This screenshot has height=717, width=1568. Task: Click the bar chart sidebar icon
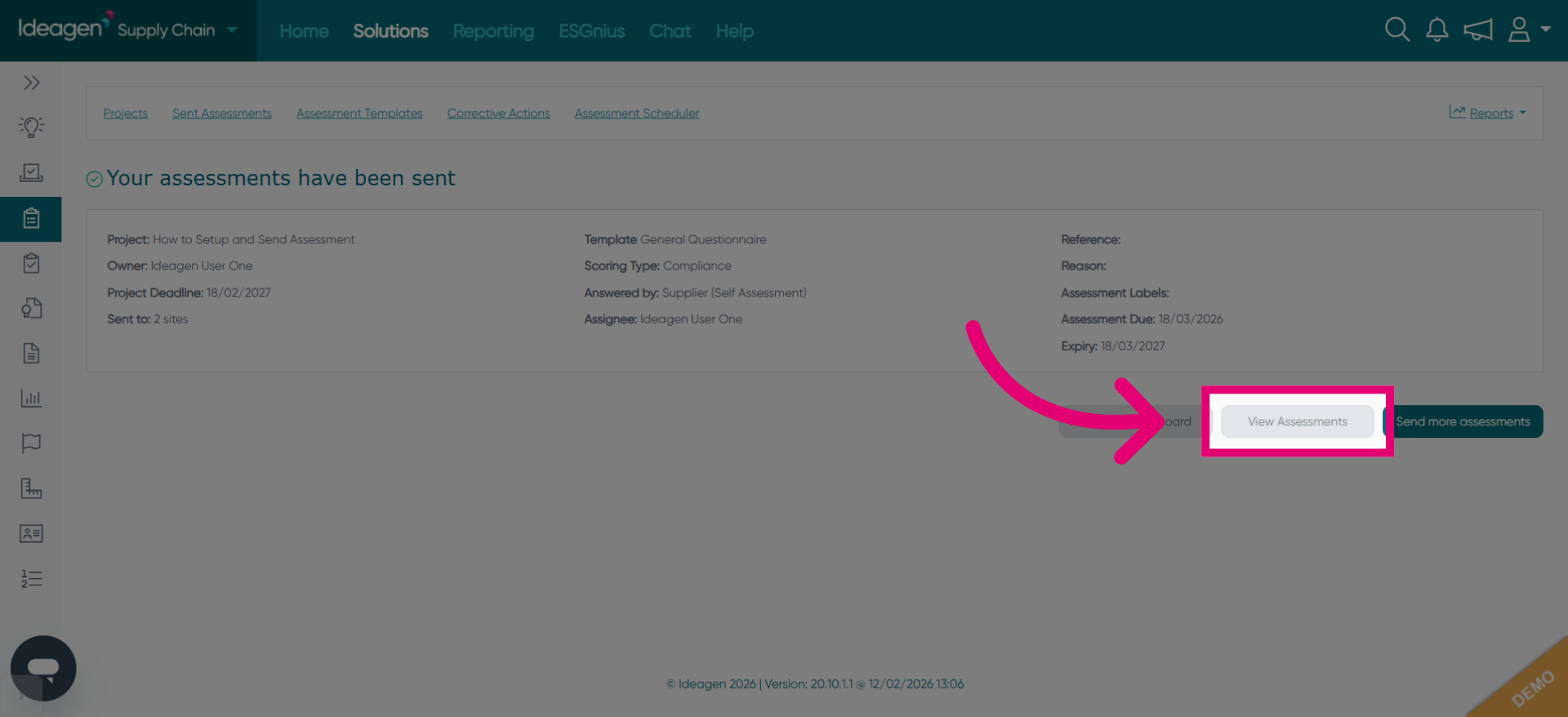pos(31,399)
